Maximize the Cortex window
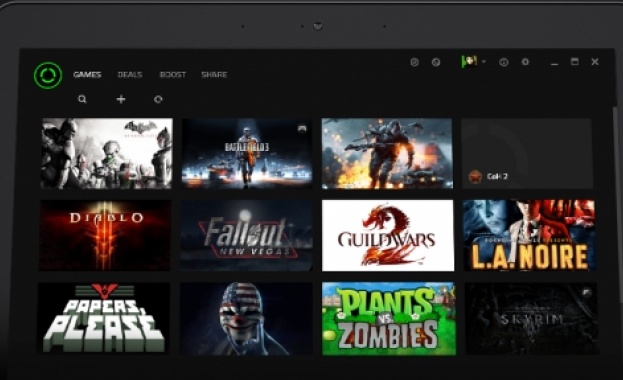 click(575, 62)
